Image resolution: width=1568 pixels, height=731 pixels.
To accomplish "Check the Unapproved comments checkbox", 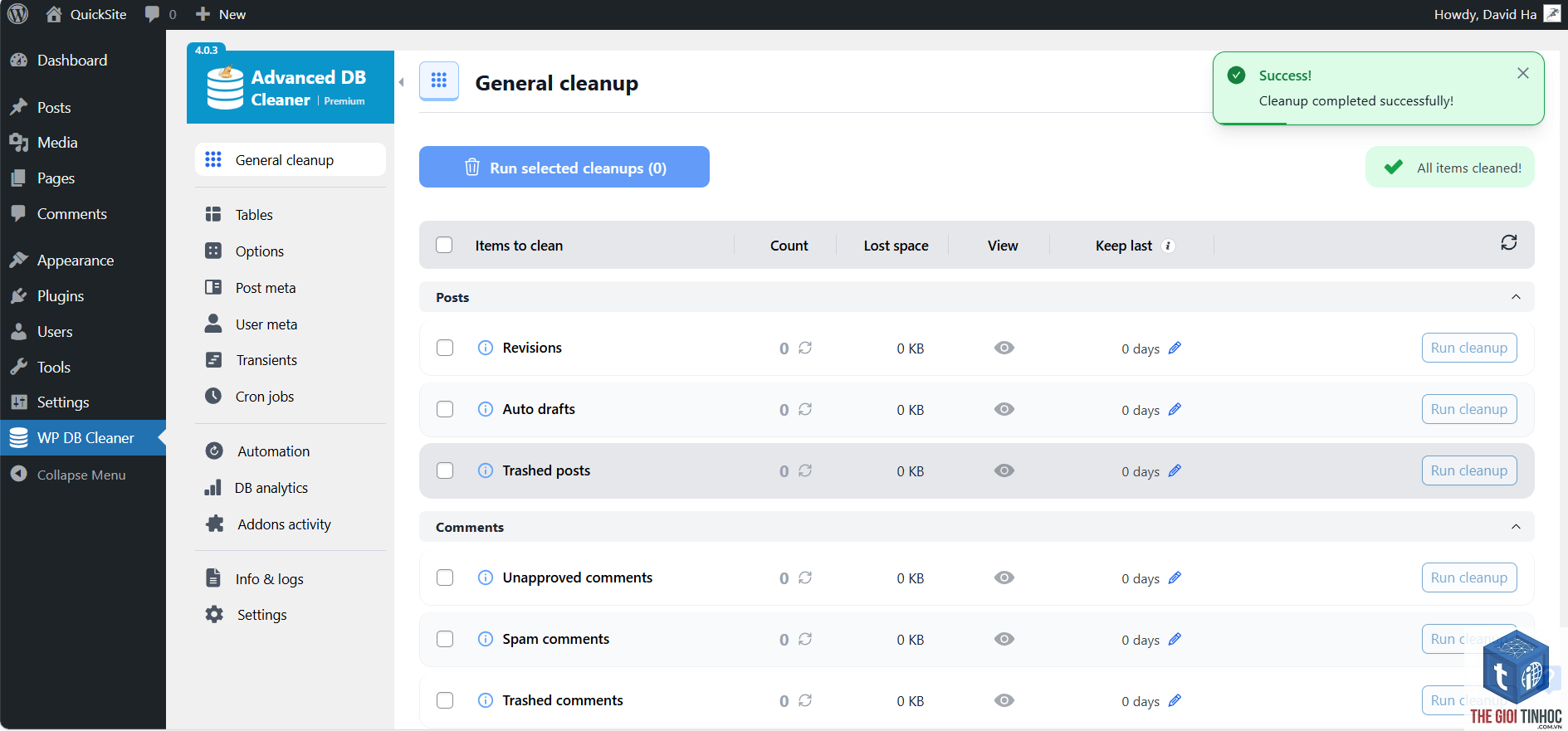I will [x=445, y=577].
